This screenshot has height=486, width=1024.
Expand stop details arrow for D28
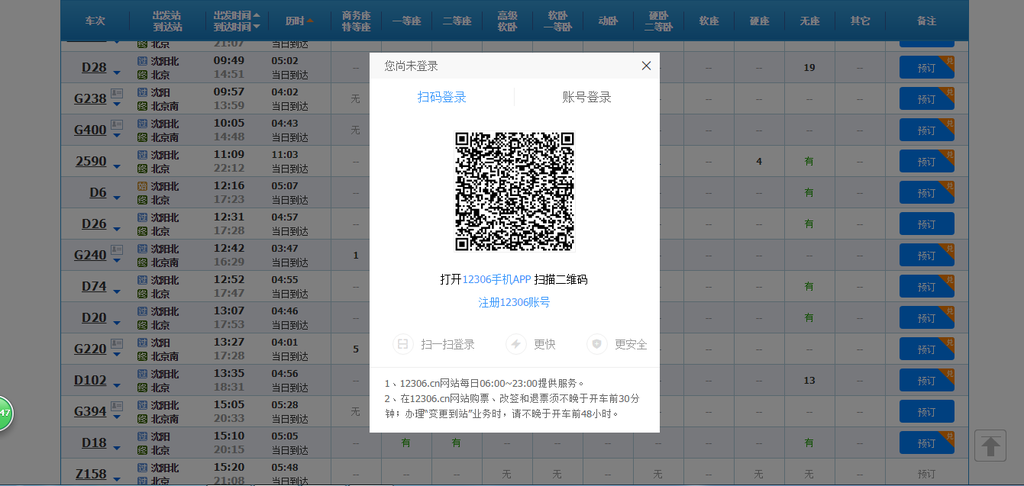pyautogui.click(x=117, y=73)
